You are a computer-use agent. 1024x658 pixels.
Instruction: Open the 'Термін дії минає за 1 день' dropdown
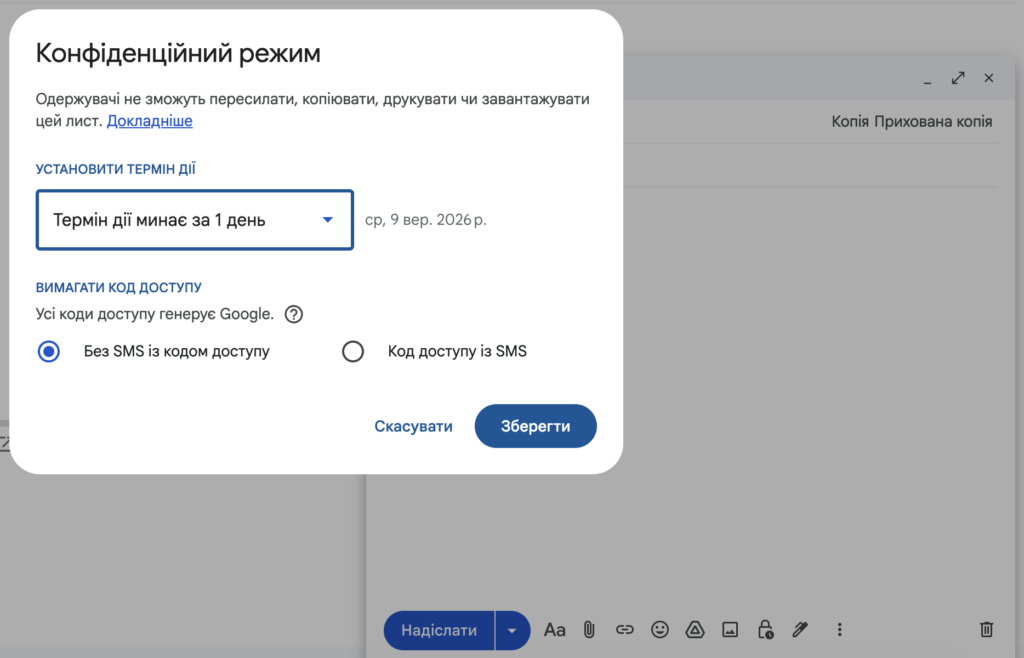tap(195, 220)
